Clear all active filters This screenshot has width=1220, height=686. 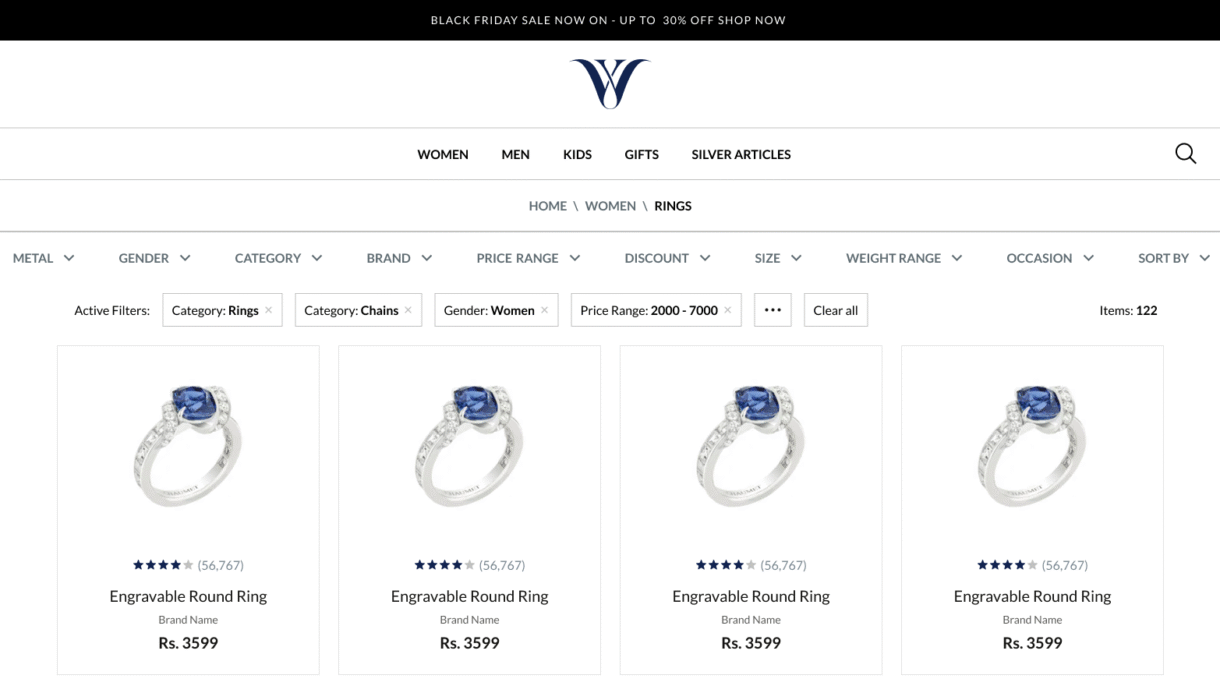(x=836, y=310)
